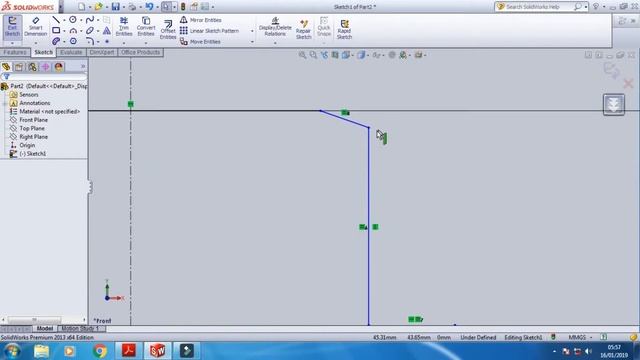This screenshot has height=360, width=640.
Task: Expand the Move Entities dropdown arrow
Action: point(252,42)
